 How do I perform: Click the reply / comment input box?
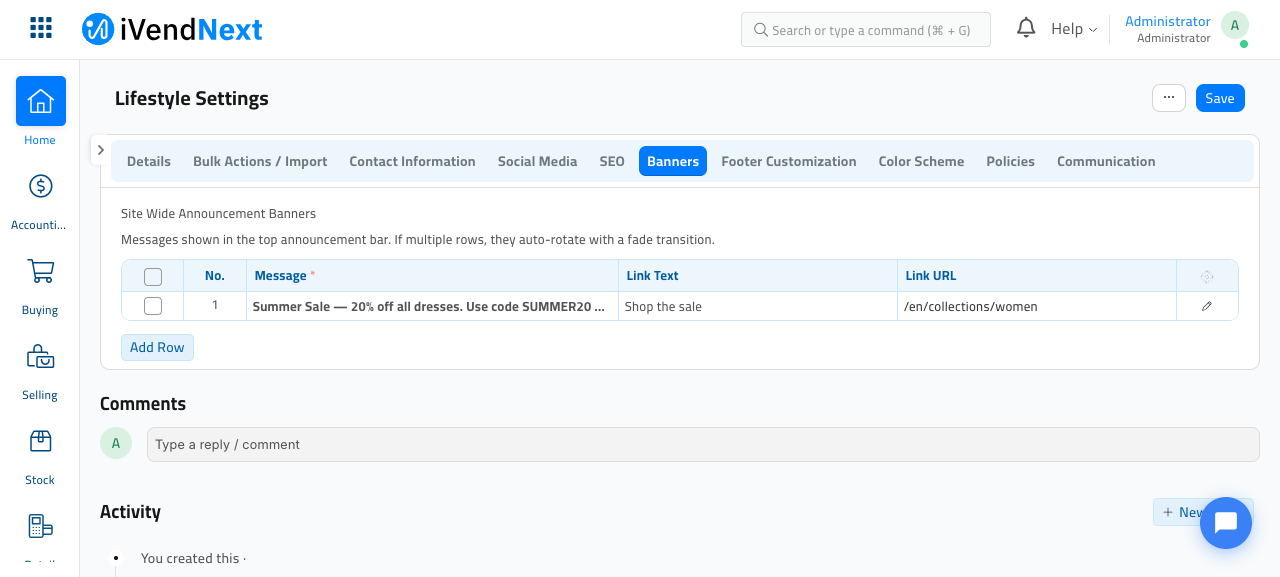click(703, 444)
